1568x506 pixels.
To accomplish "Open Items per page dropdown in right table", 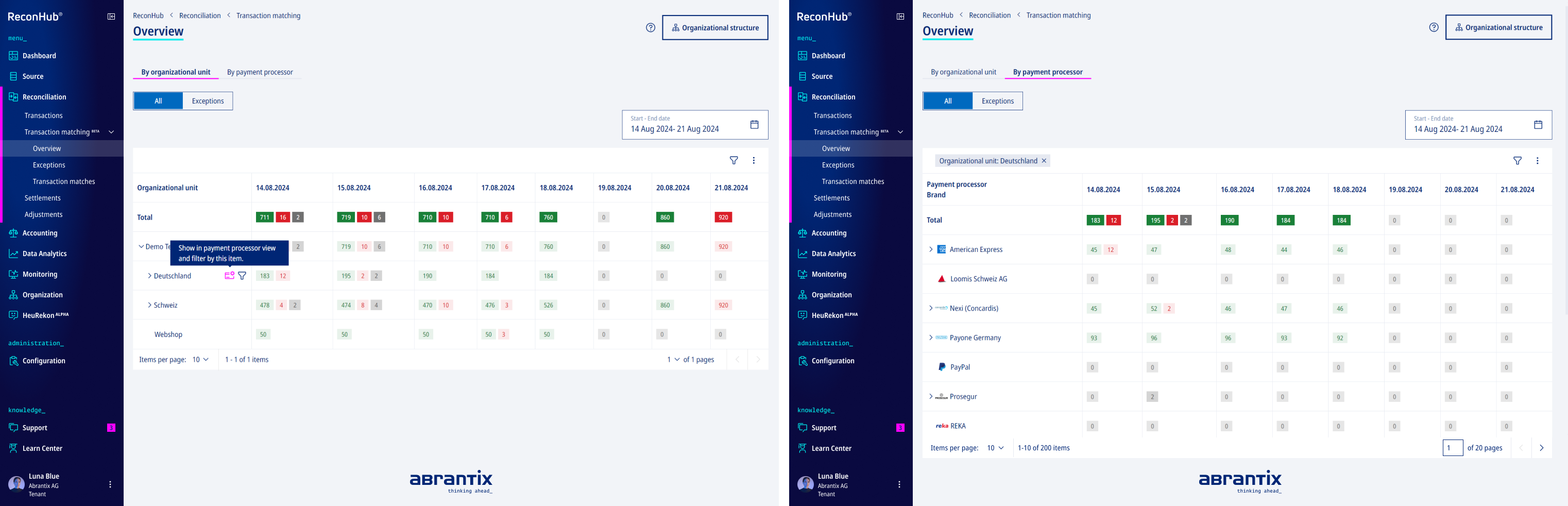I will [x=995, y=448].
